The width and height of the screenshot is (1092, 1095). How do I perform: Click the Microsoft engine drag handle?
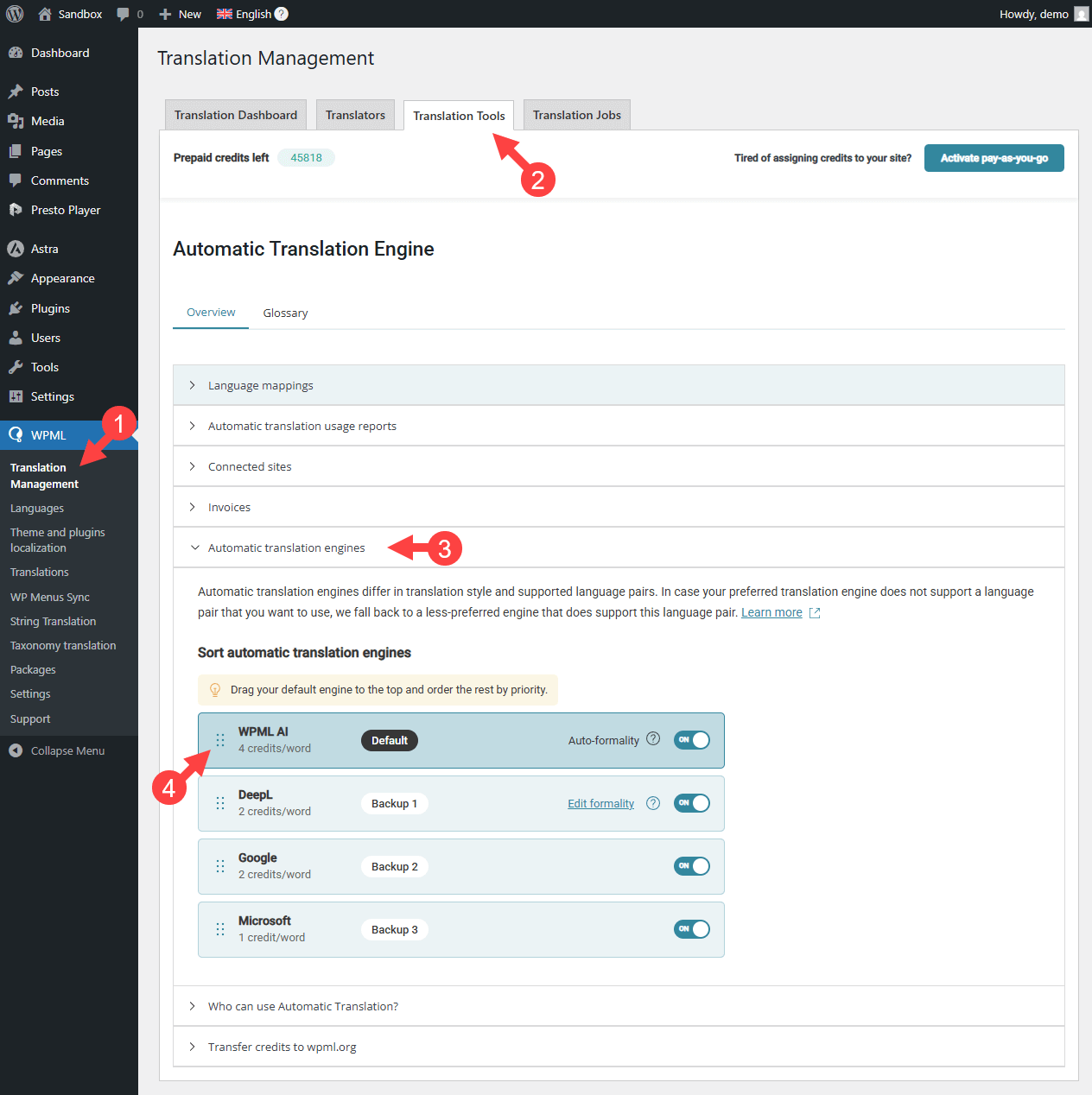point(220,929)
